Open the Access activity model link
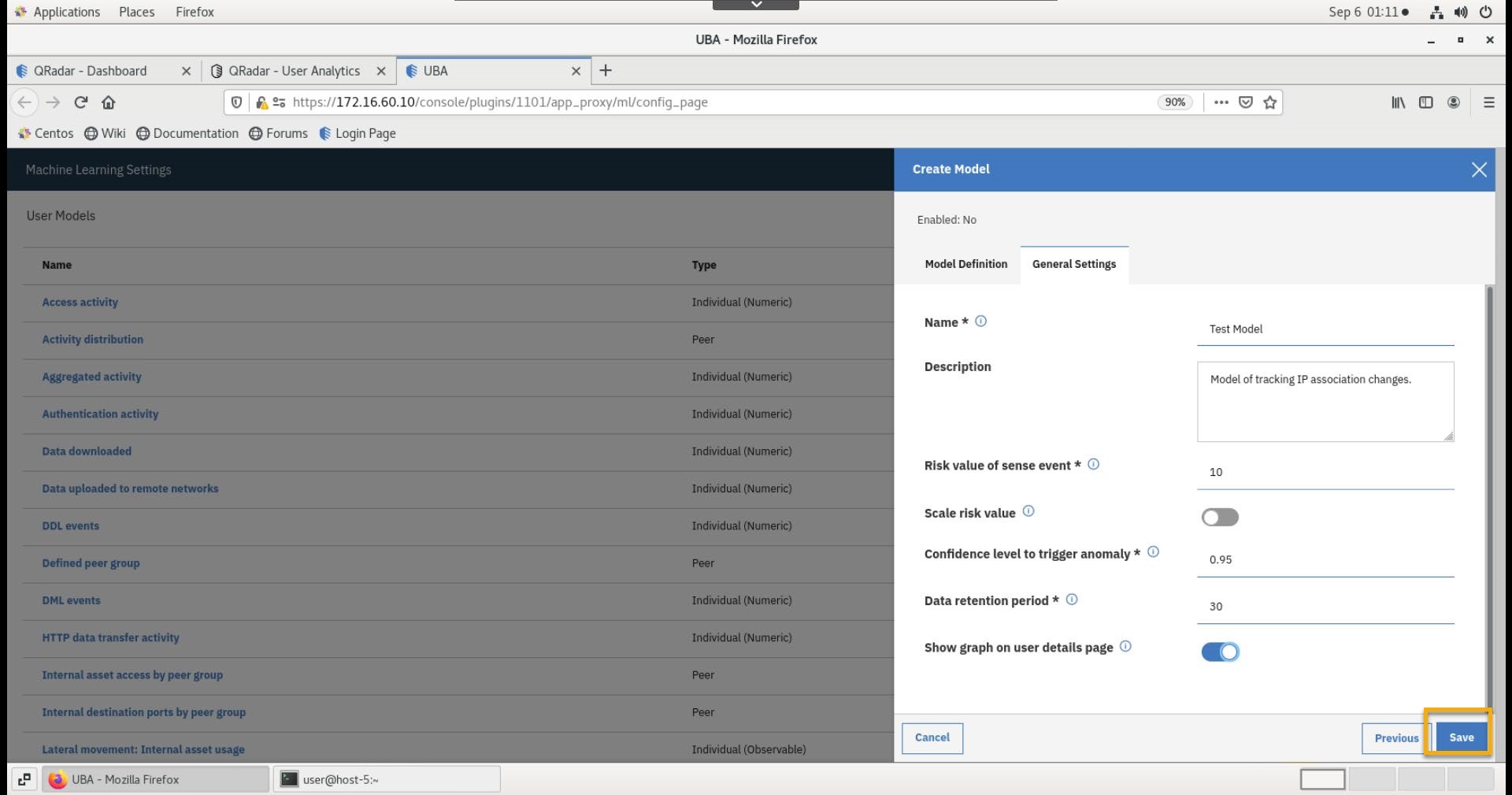 click(x=80, y=302)
